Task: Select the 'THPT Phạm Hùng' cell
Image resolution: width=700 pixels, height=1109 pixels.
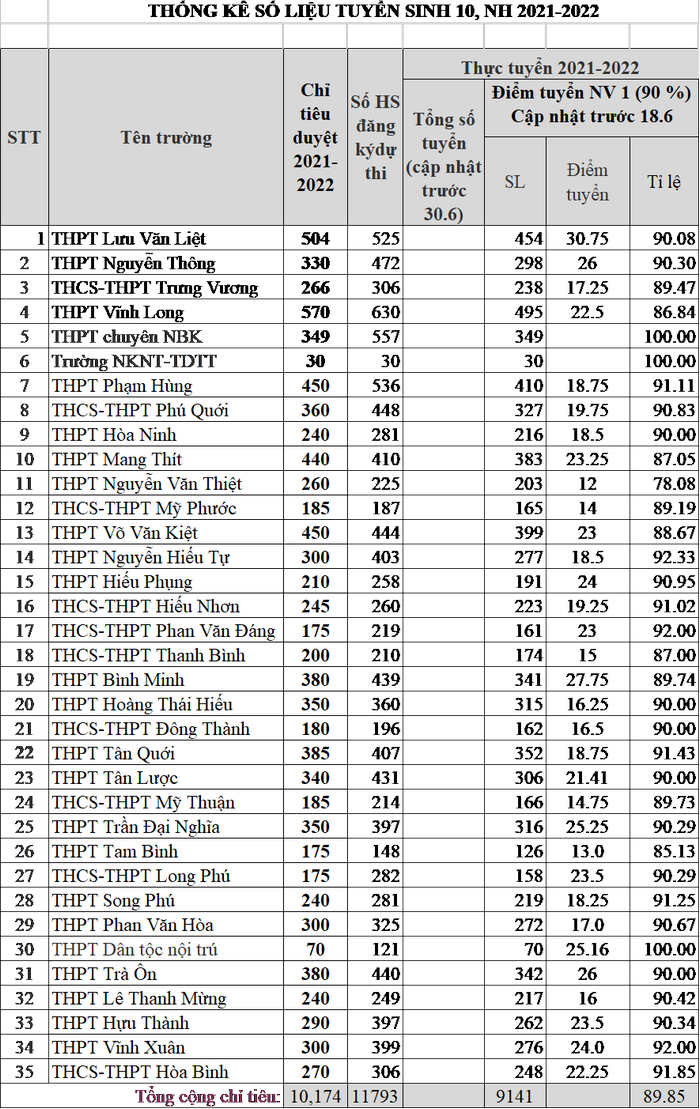Action: click(122, 386)
